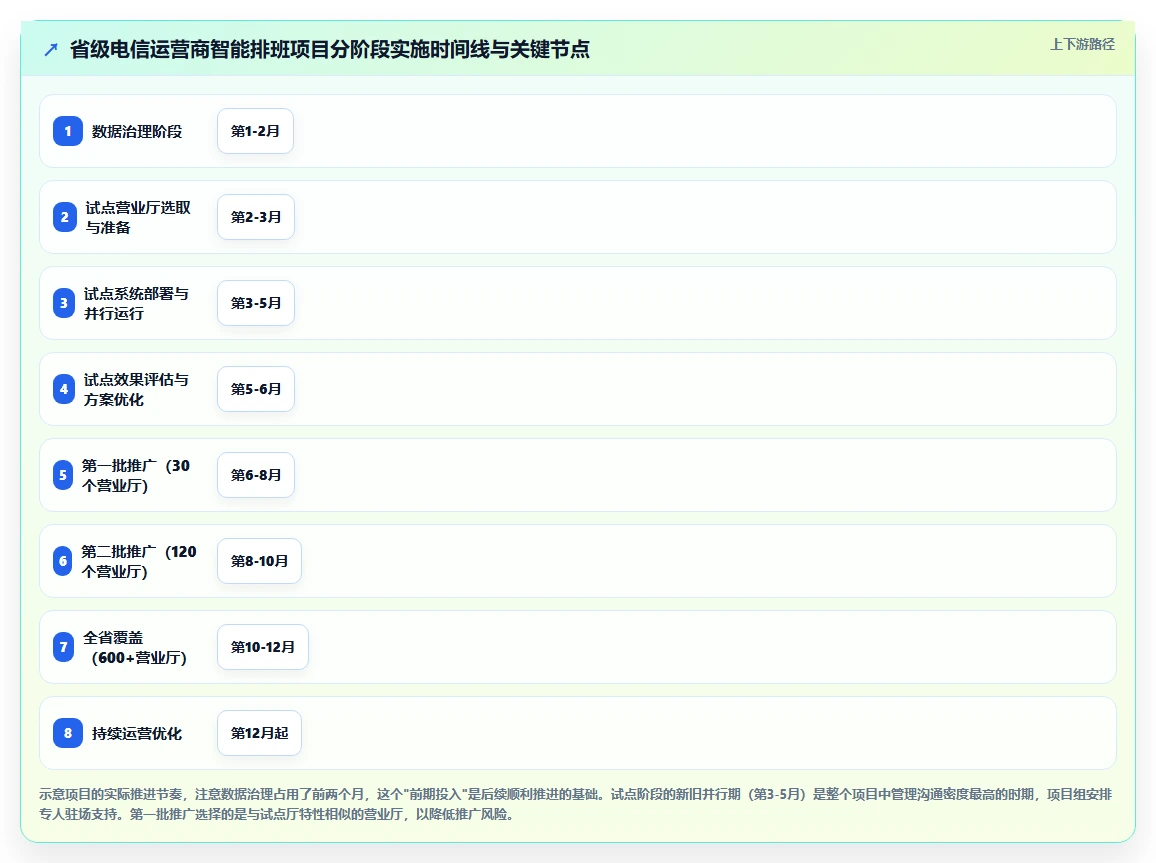Image resolution: width=1156 pixels, height=863 pixels.
Task: Click the number 1 badge for 数据治理阶段
Action: tap(68, 131)
